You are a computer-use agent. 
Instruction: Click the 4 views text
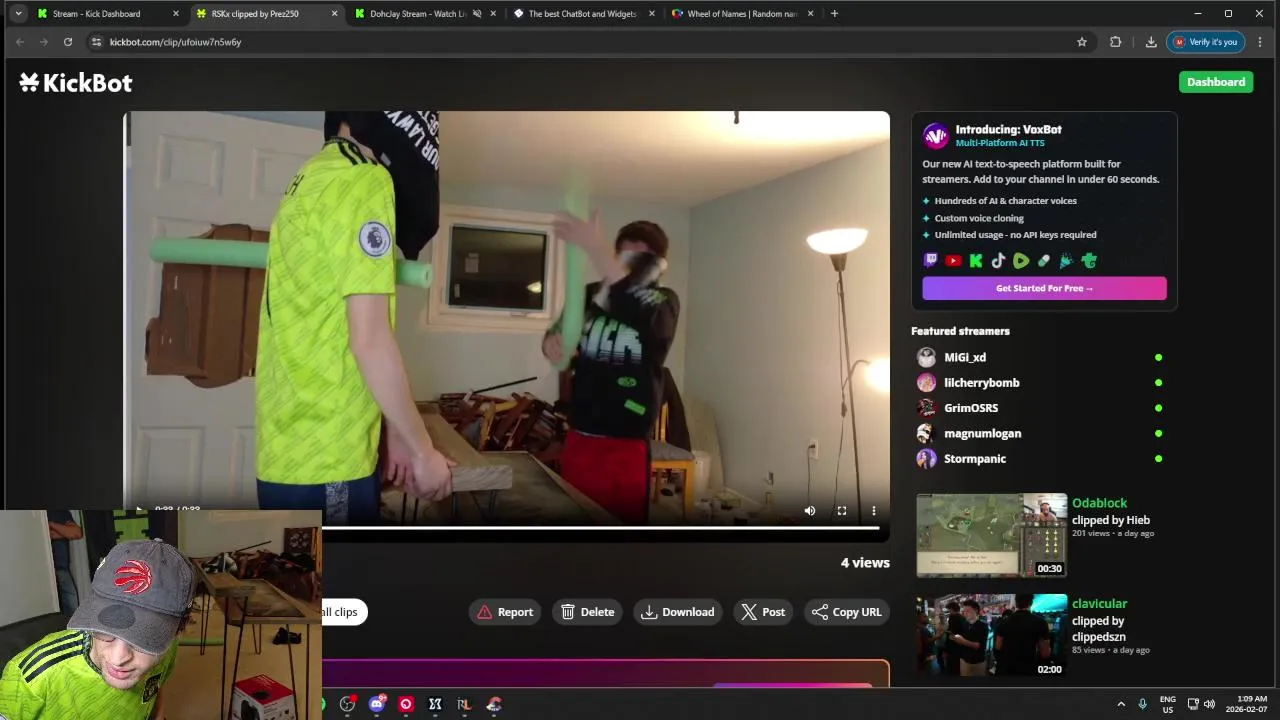(x=865, y=563)
